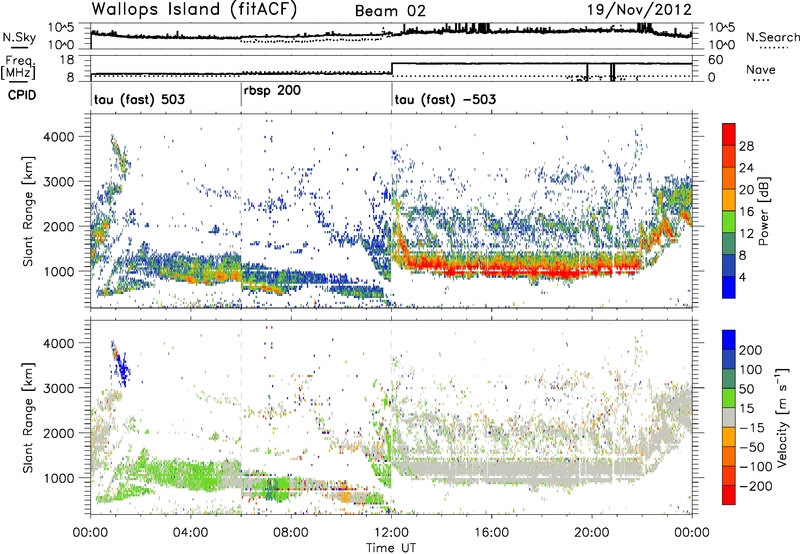Image resolution: width=800 pixels, height=554 pixels.
Task: Click the '28' value on the power colorbar
Action: pos(746,146)
